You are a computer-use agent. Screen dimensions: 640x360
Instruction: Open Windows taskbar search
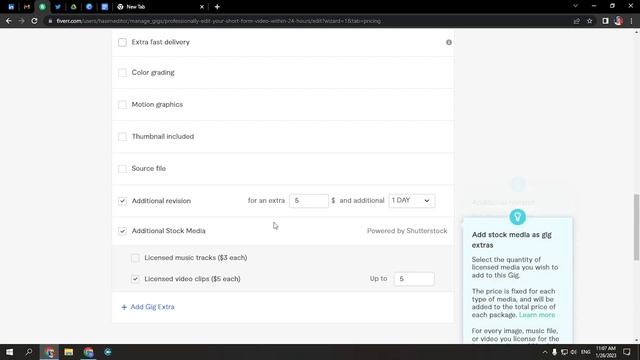point(29,352)
